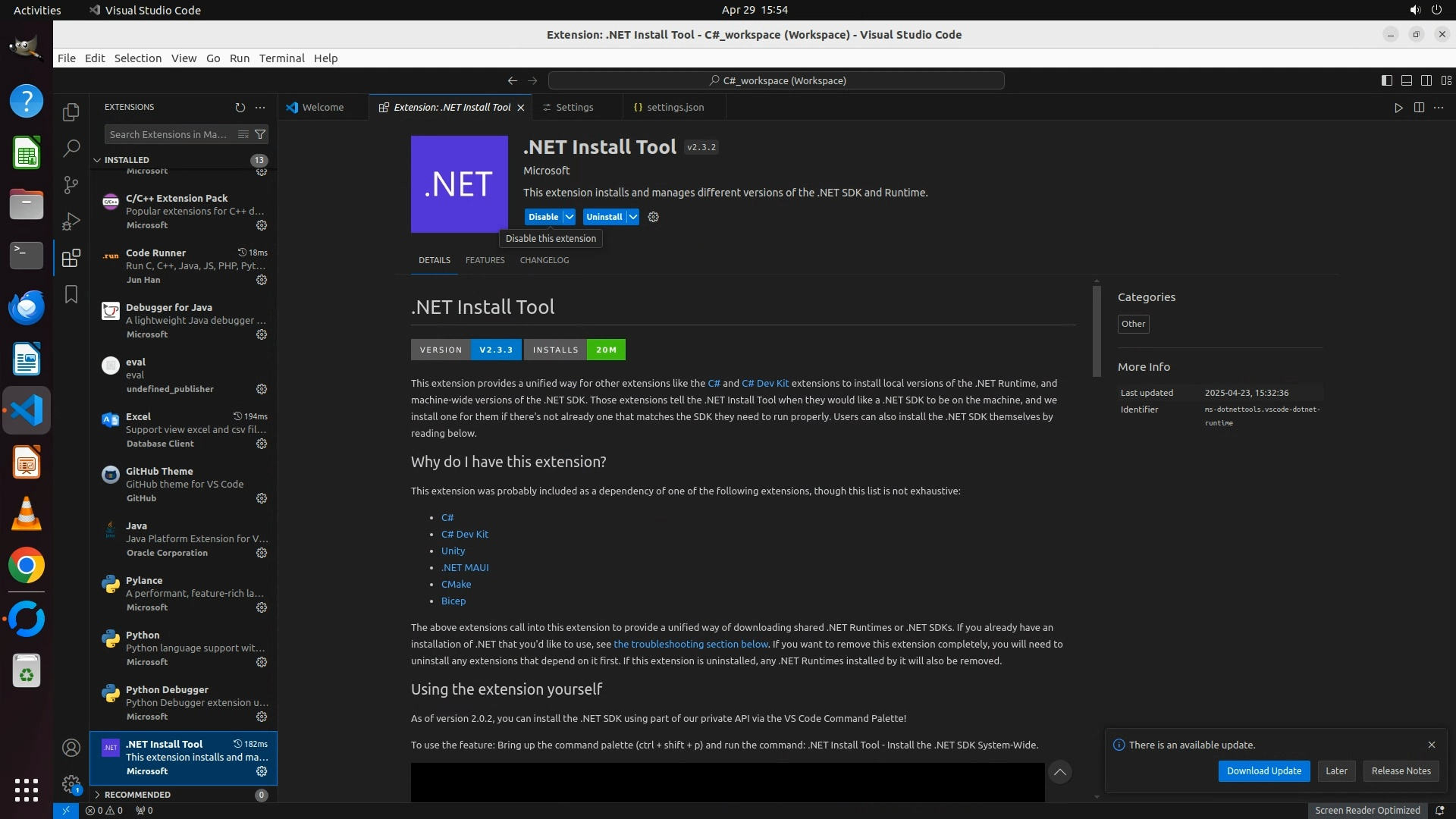Click the gear icon next to Uninstall
The image size is (1456, 819).
(x=654, y=217)
